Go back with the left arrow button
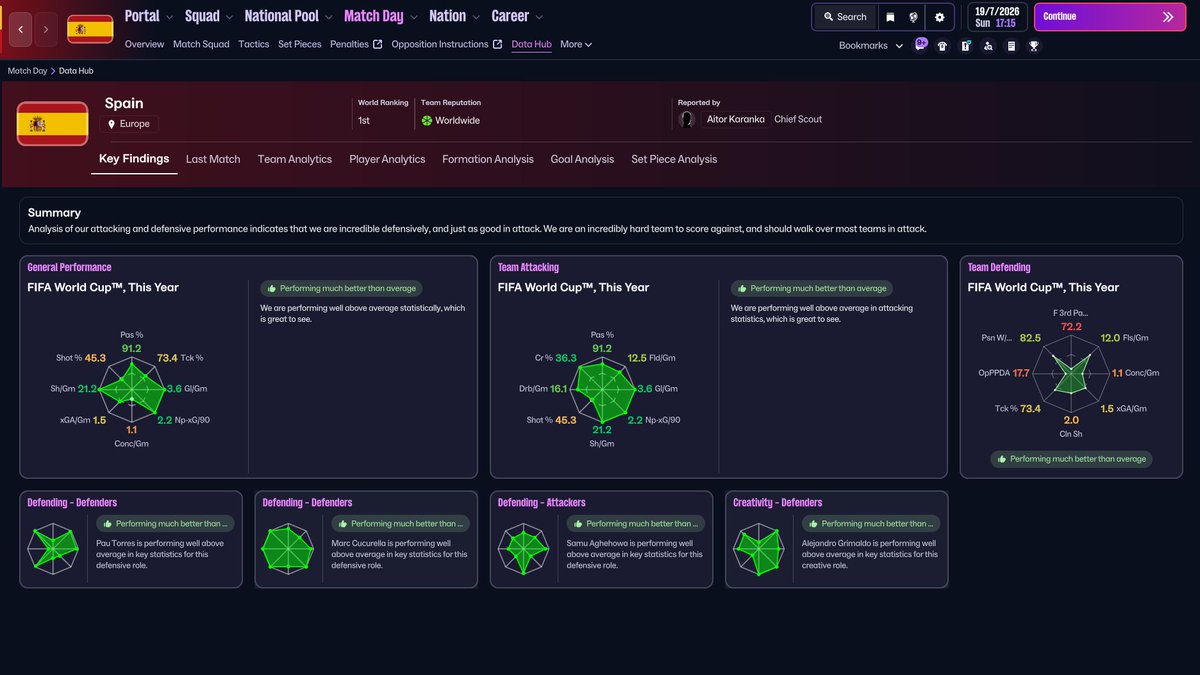 tap(21, 30)
